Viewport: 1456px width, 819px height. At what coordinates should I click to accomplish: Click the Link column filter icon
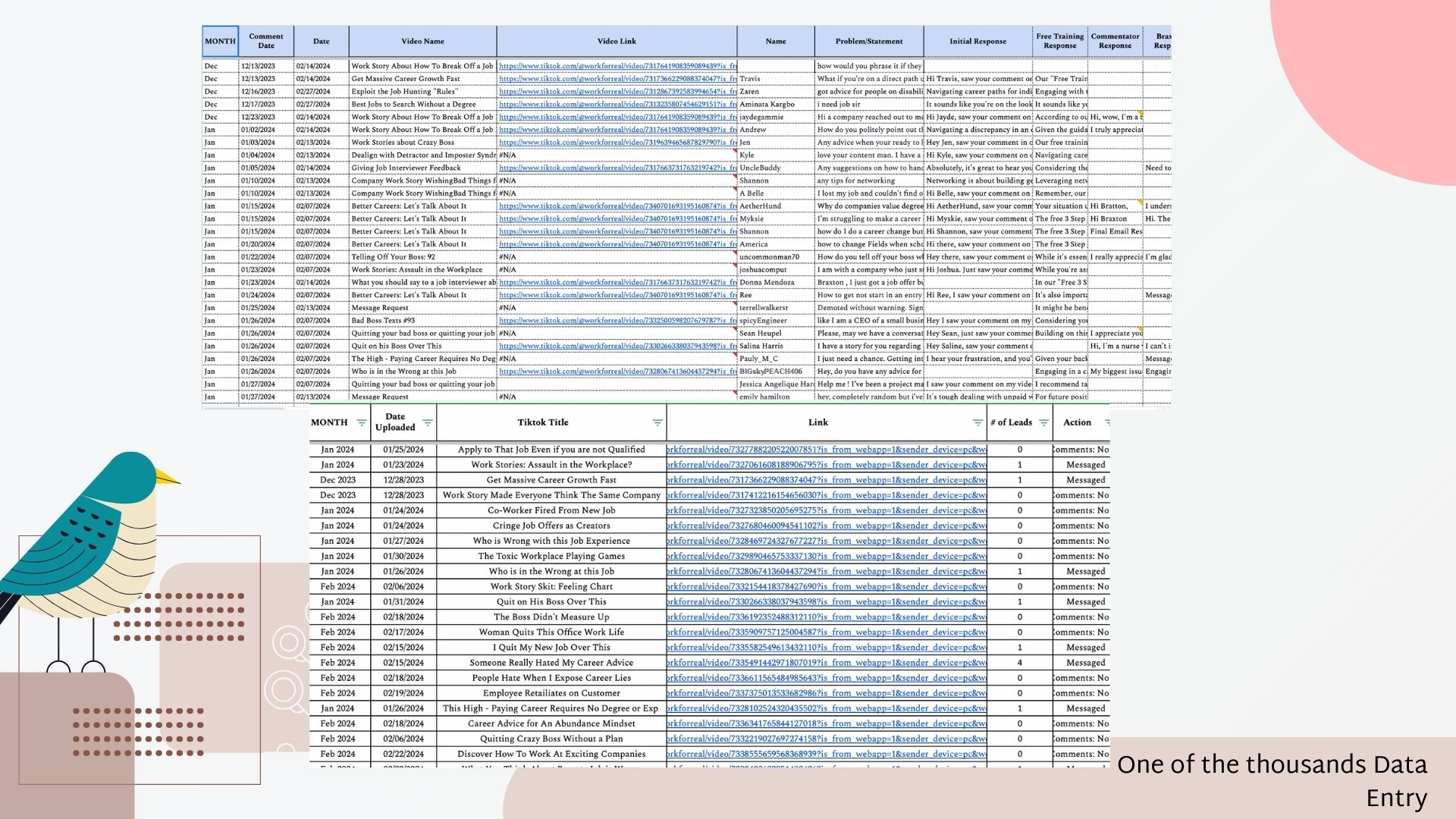[x=977, y=423]
